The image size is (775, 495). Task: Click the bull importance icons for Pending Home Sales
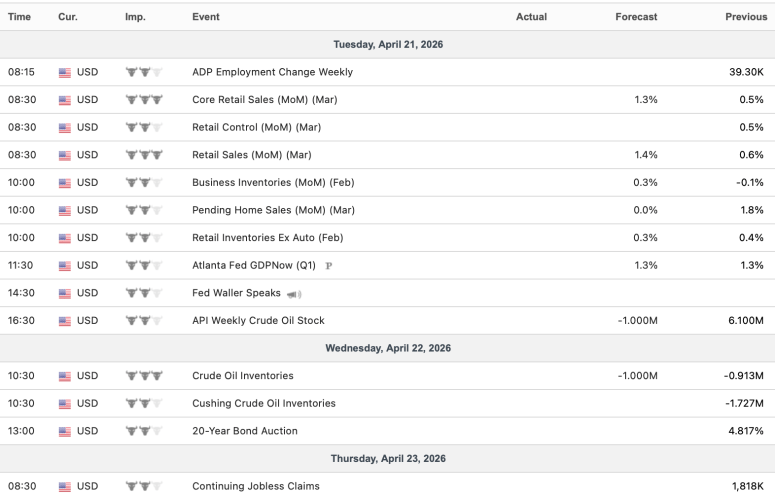click(144, 211)
